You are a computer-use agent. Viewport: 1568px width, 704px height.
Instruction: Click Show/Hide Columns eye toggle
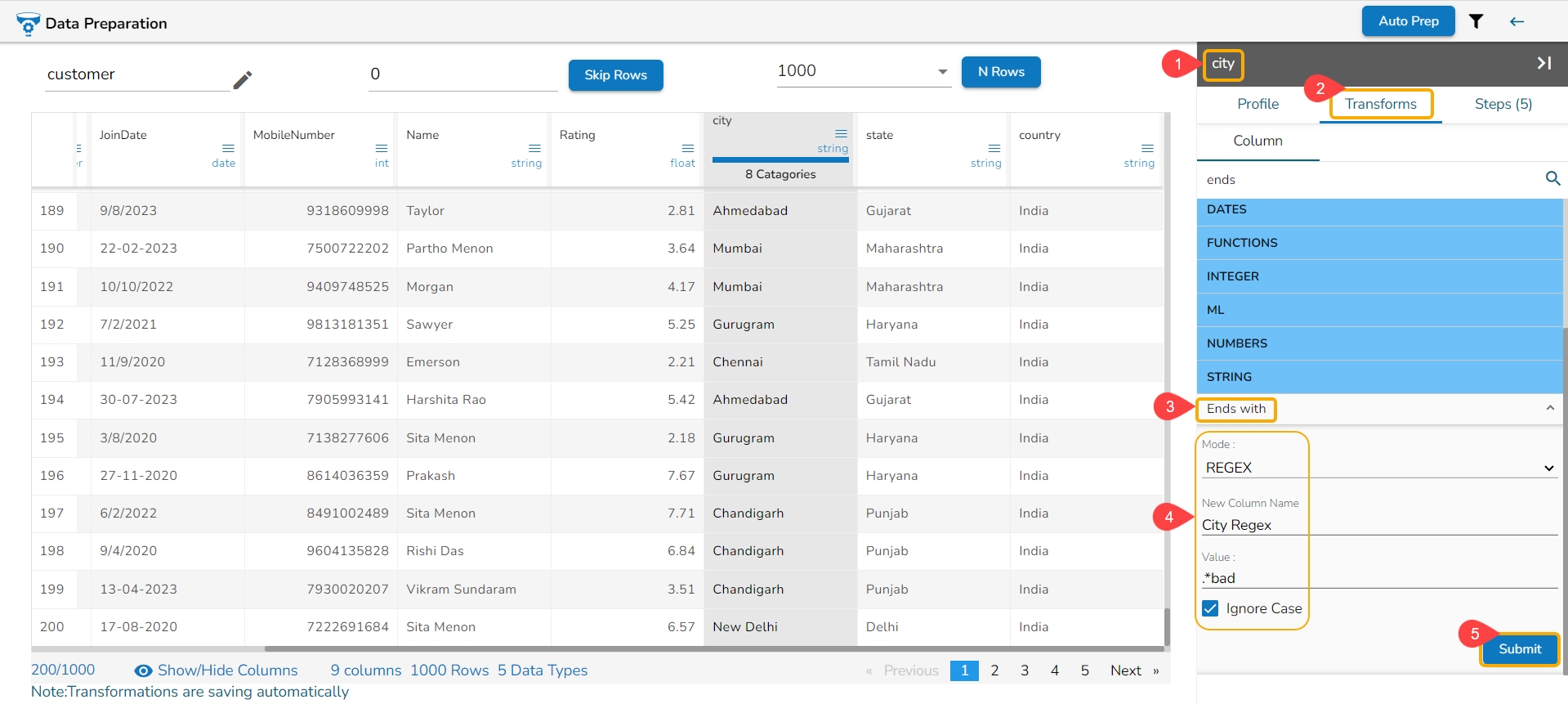[x=143, y=670]
